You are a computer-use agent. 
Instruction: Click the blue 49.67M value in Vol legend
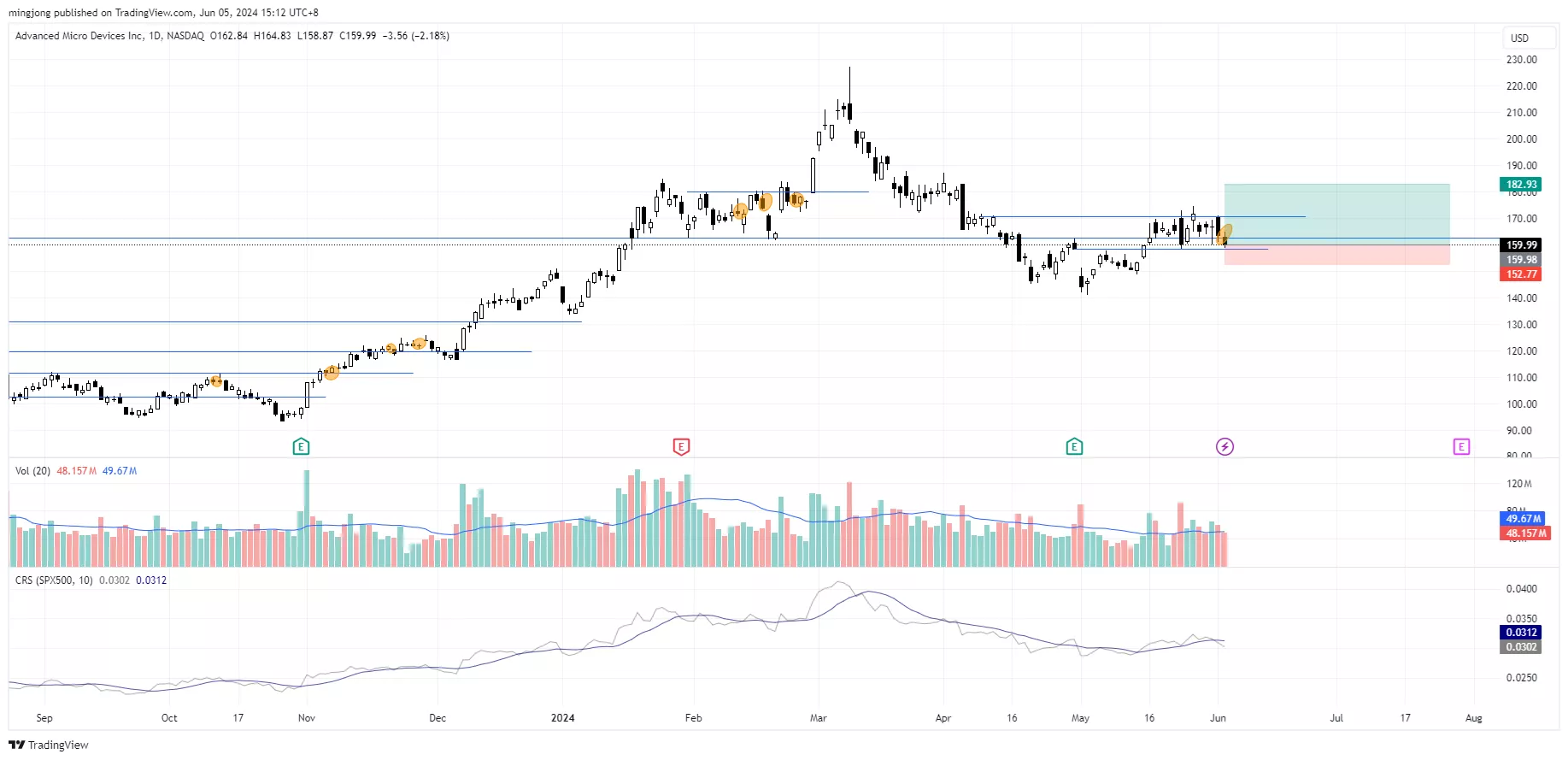click(x=120, y=471)
